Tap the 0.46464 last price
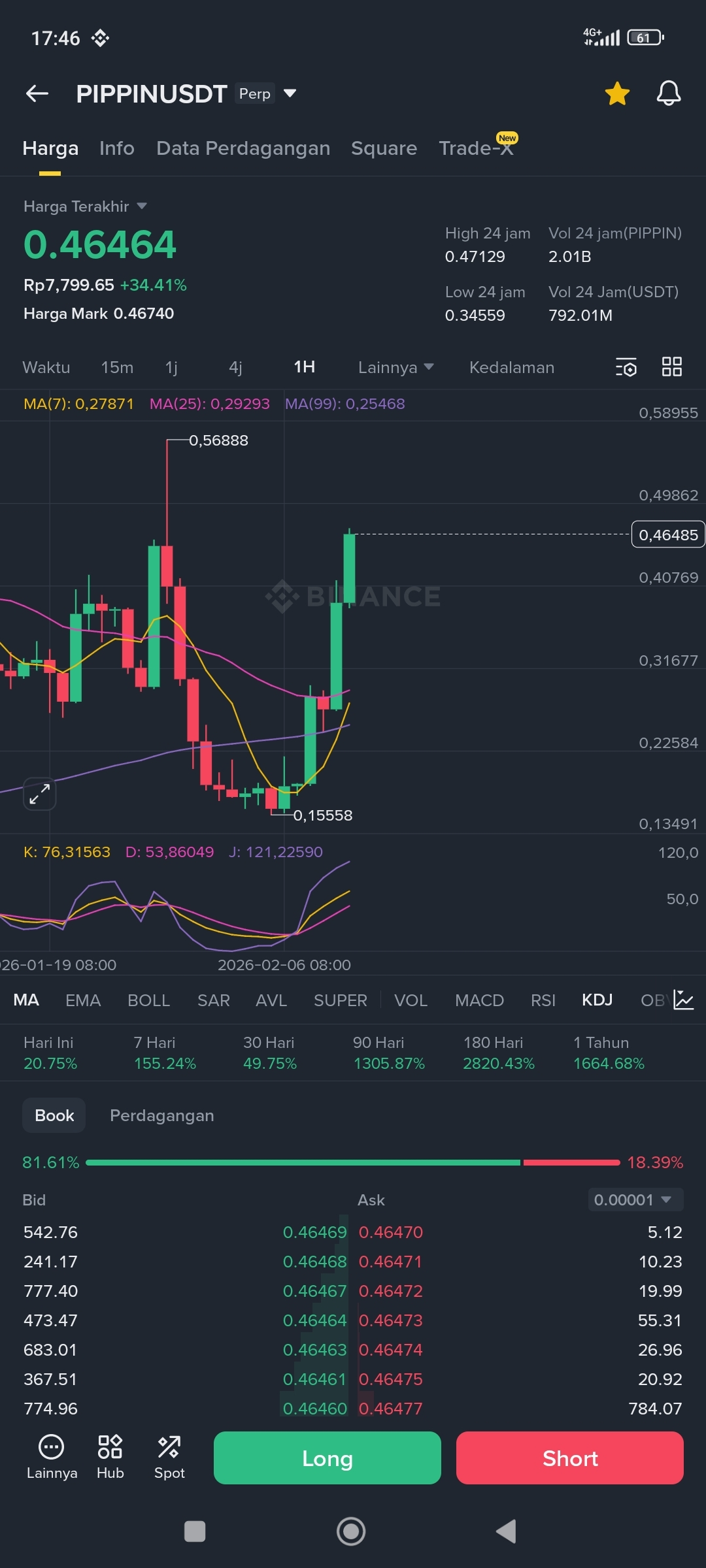This screenshot has width=706, height=1568. click(x=100, y=244)
